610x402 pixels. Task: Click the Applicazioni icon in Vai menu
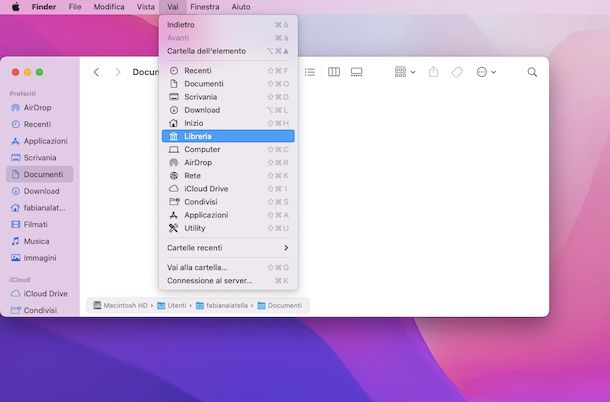click(x=174, y=215)
